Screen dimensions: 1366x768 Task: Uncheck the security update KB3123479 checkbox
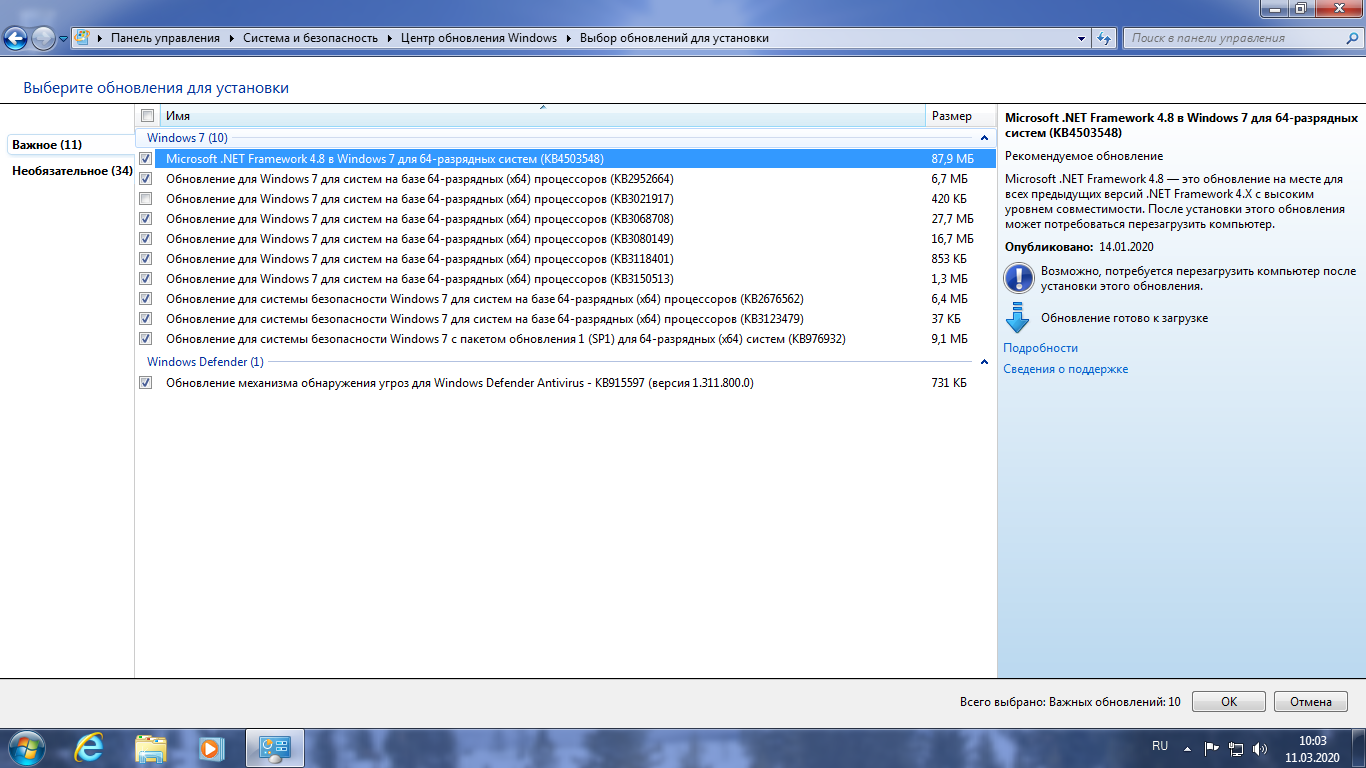[146, 318]
